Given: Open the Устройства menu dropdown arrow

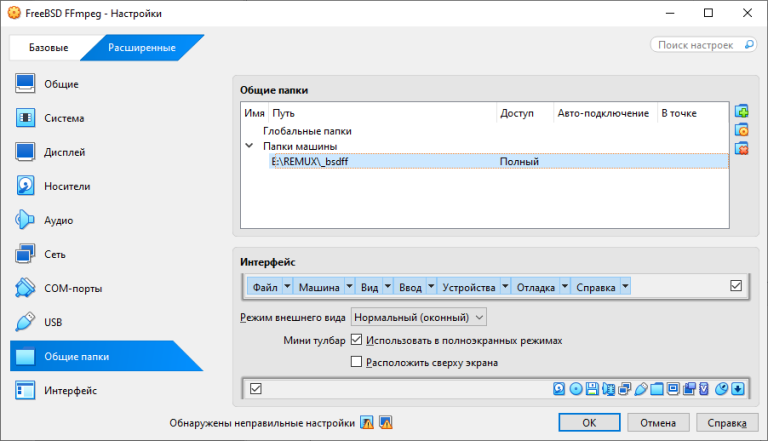Looking at the screenshot, I should pos(505,287).
